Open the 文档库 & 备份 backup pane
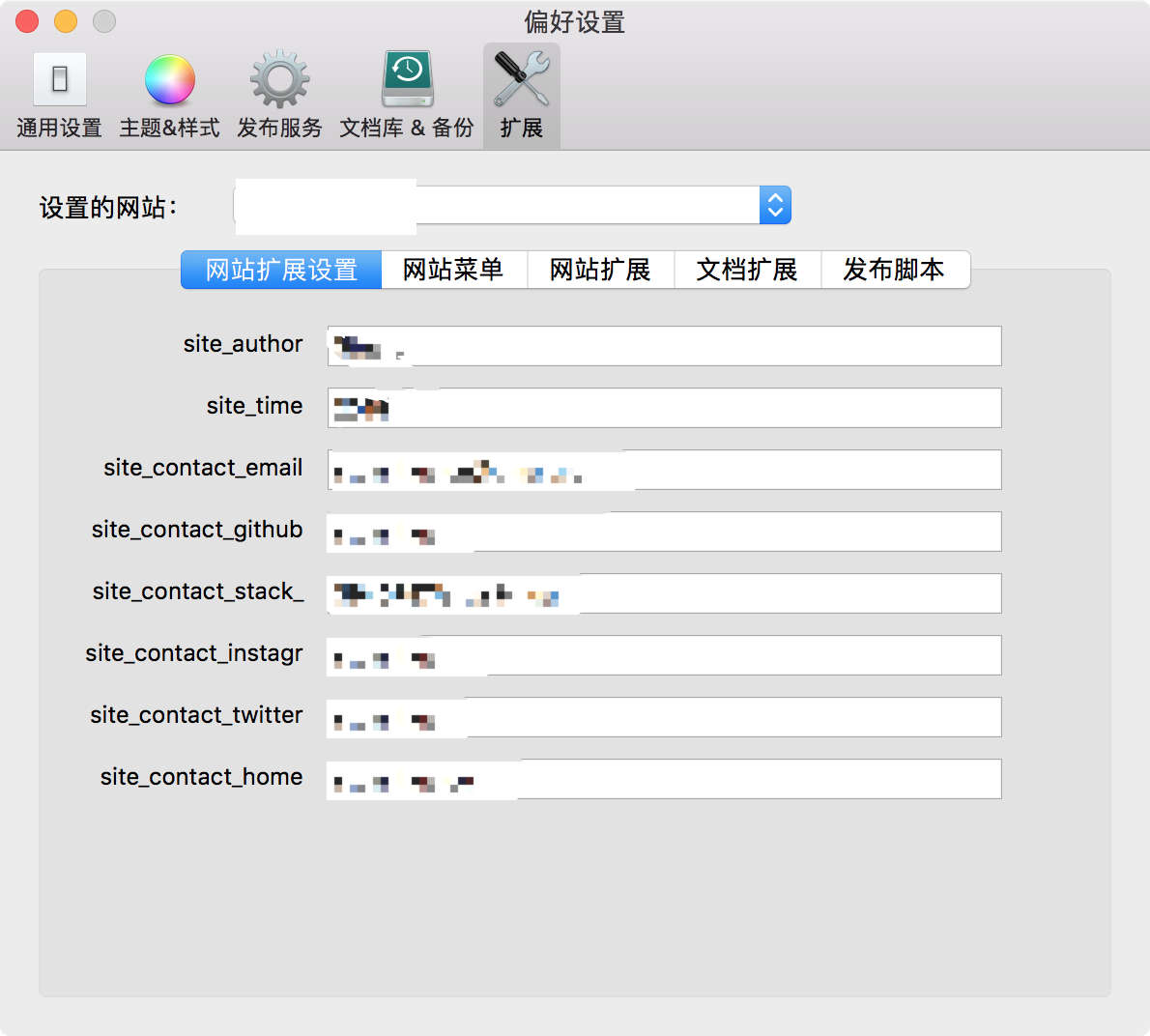Image resolution: width=1150 pixels, height=1036 pixels. click(x=407, y=95)
